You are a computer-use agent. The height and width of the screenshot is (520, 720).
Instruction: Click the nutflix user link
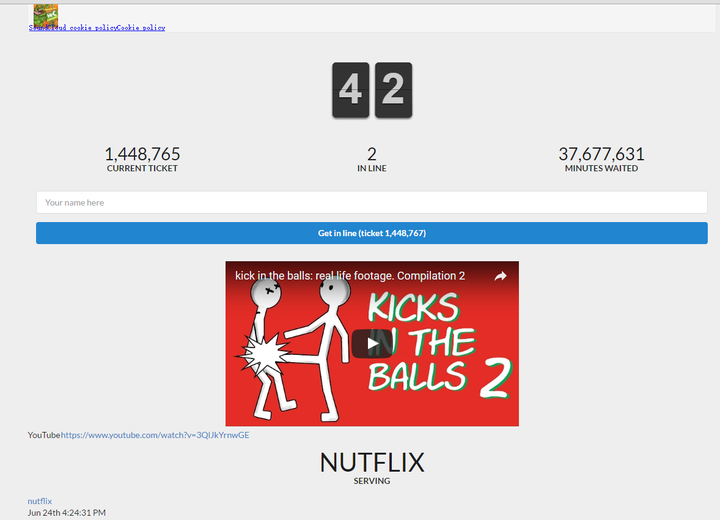click(x=39, y=501)
